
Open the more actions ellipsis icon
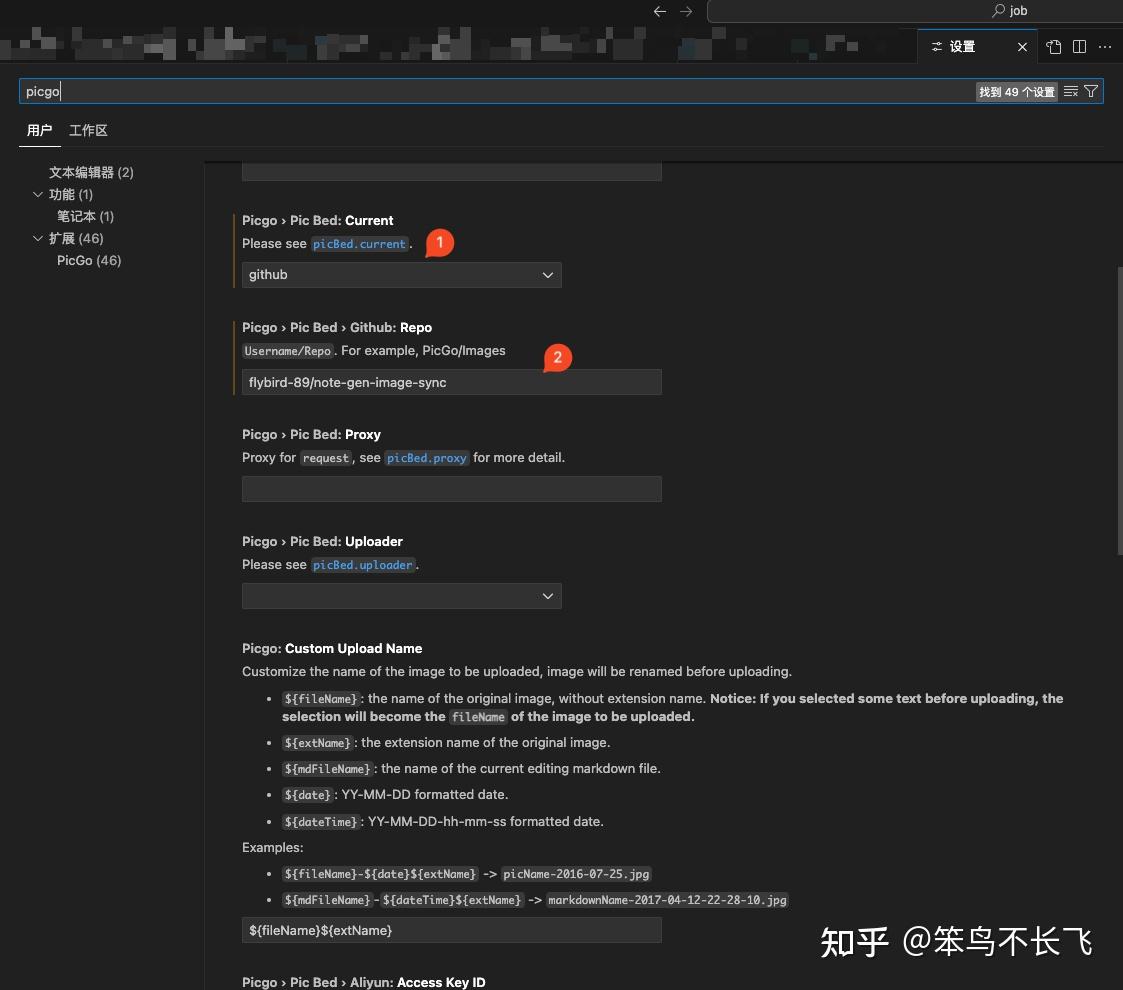pos(1104,46)
